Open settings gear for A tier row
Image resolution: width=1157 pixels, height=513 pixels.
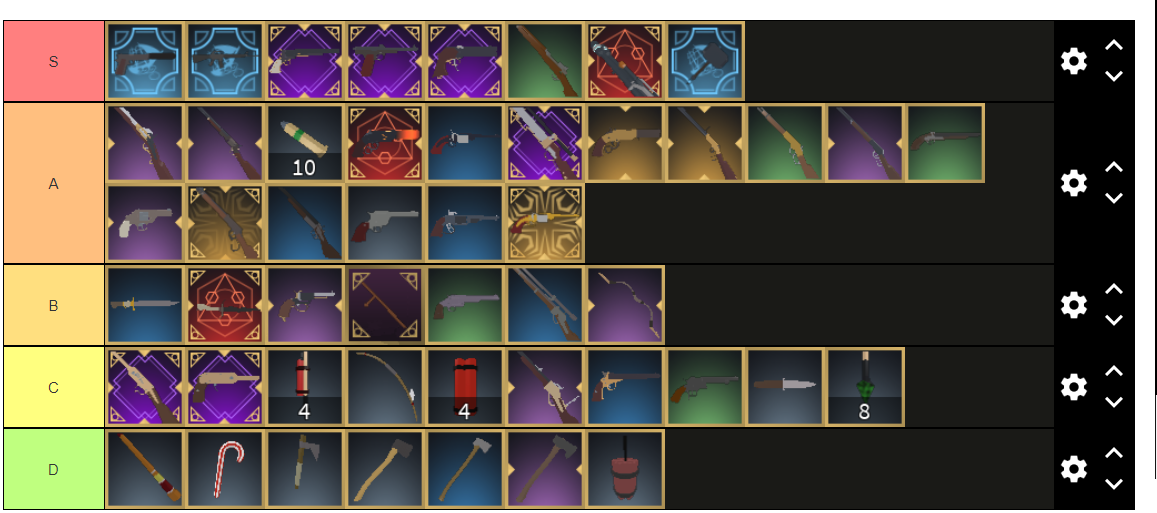coord(1074,182)
